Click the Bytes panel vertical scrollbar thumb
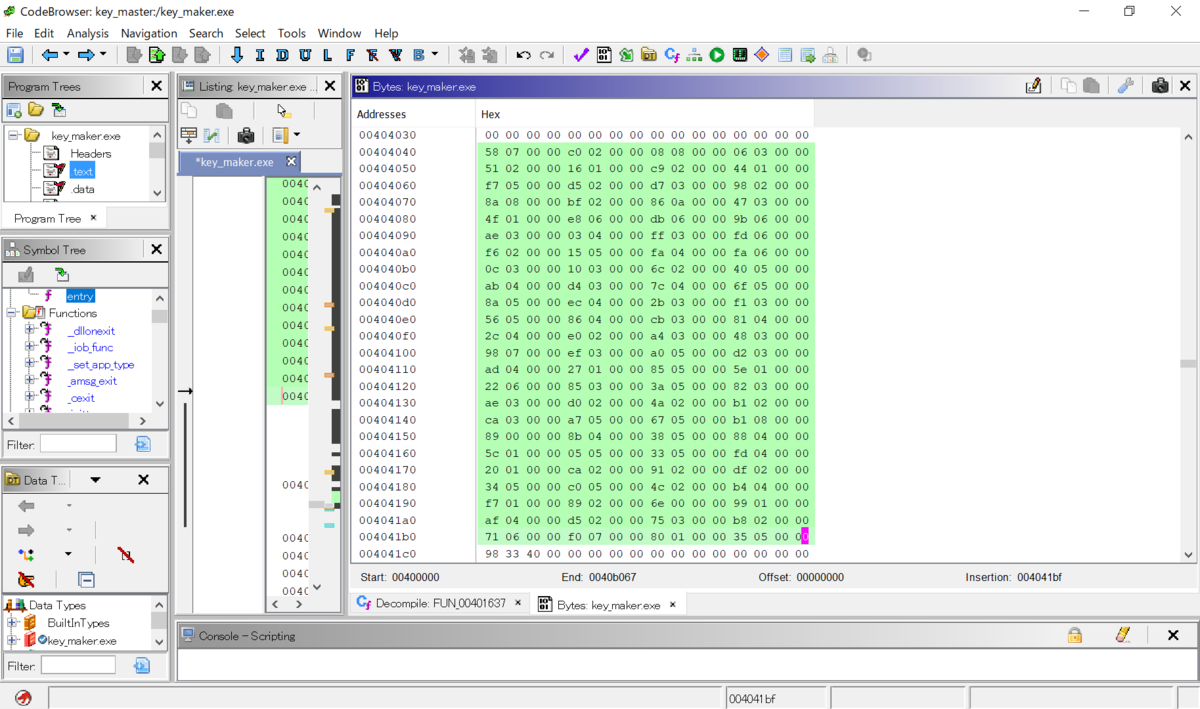Screen dimensions: 1200x709 (x=1188, y=364)
